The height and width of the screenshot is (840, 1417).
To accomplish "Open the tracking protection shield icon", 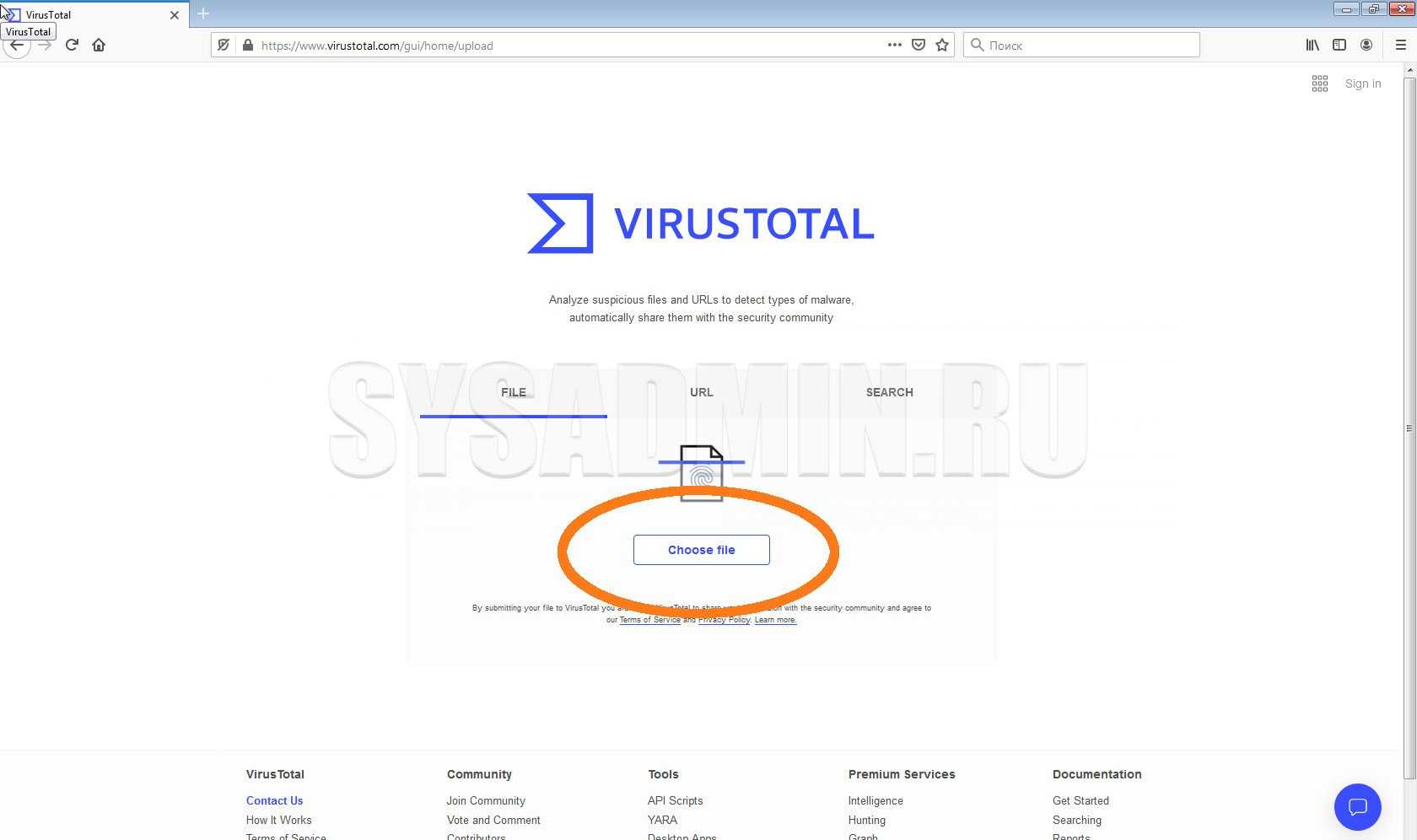I will pyautogui.click(x=224, y=46).
